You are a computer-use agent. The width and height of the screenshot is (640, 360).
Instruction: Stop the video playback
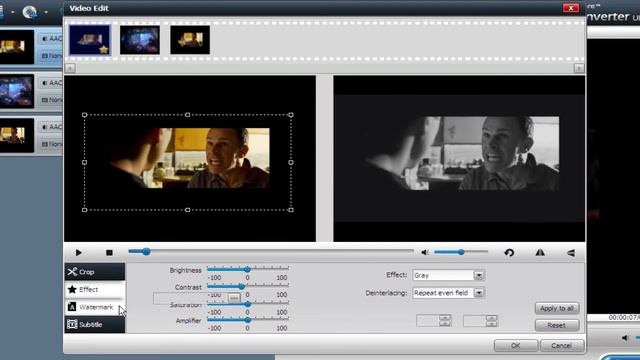[109, 253]
